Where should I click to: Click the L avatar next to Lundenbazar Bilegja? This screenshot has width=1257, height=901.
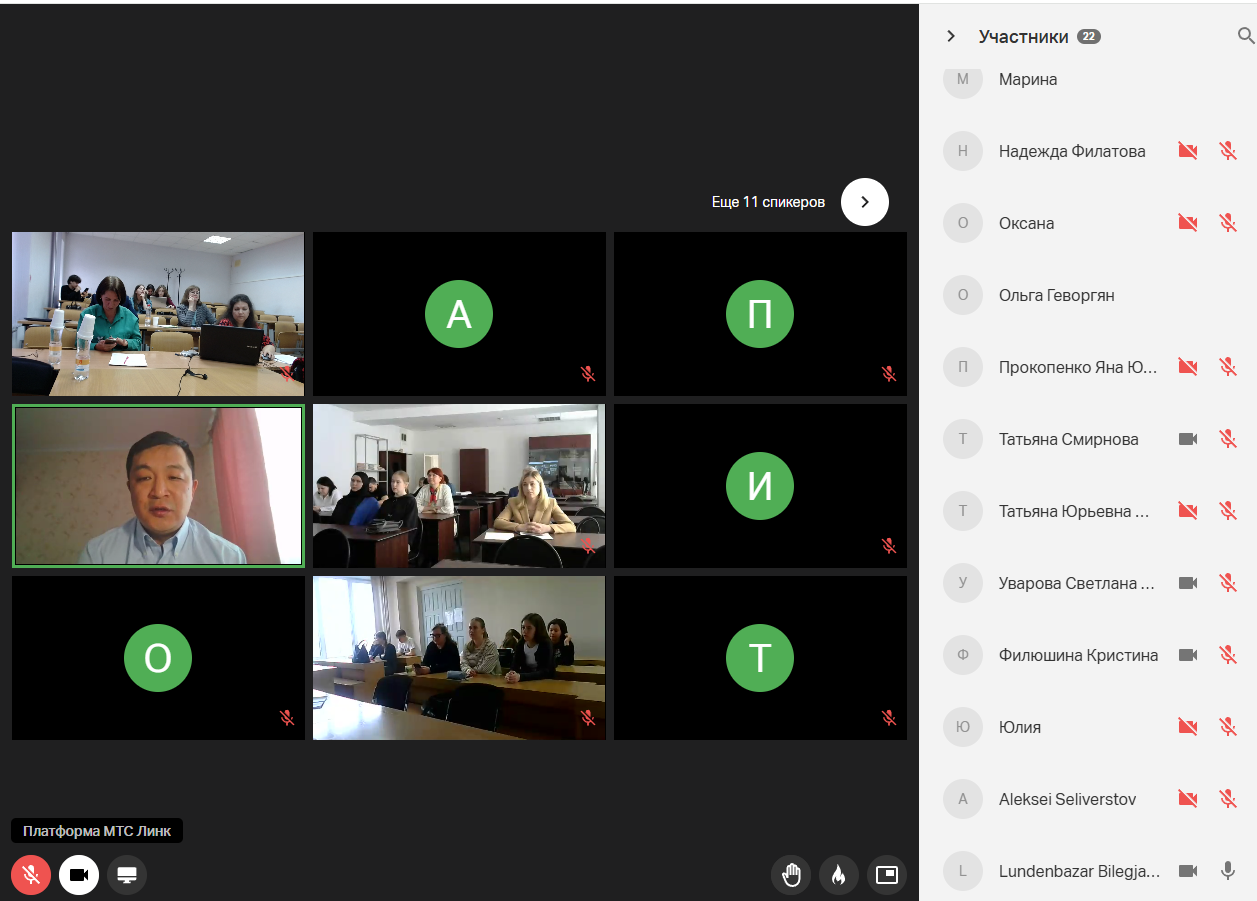963,871
